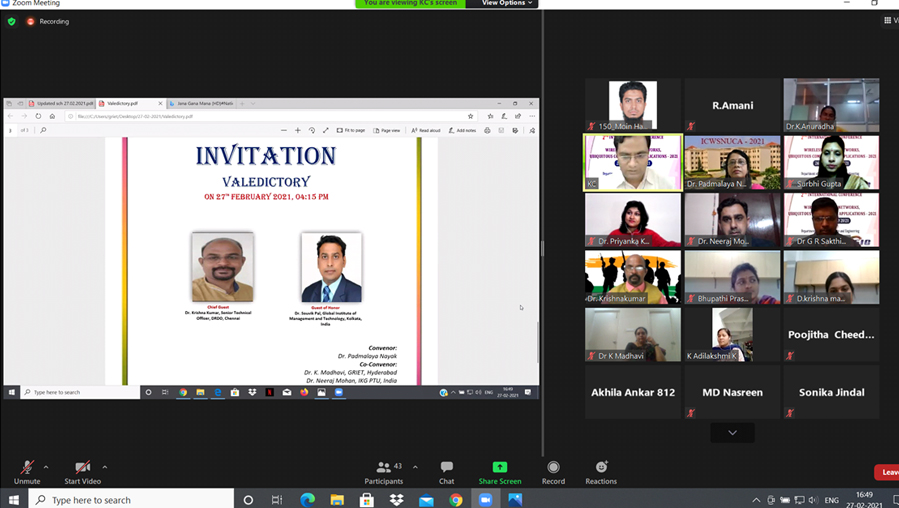This screenshot has height=508, width=899.
Task: Show next page of participant videos
Action: point(732,432)
